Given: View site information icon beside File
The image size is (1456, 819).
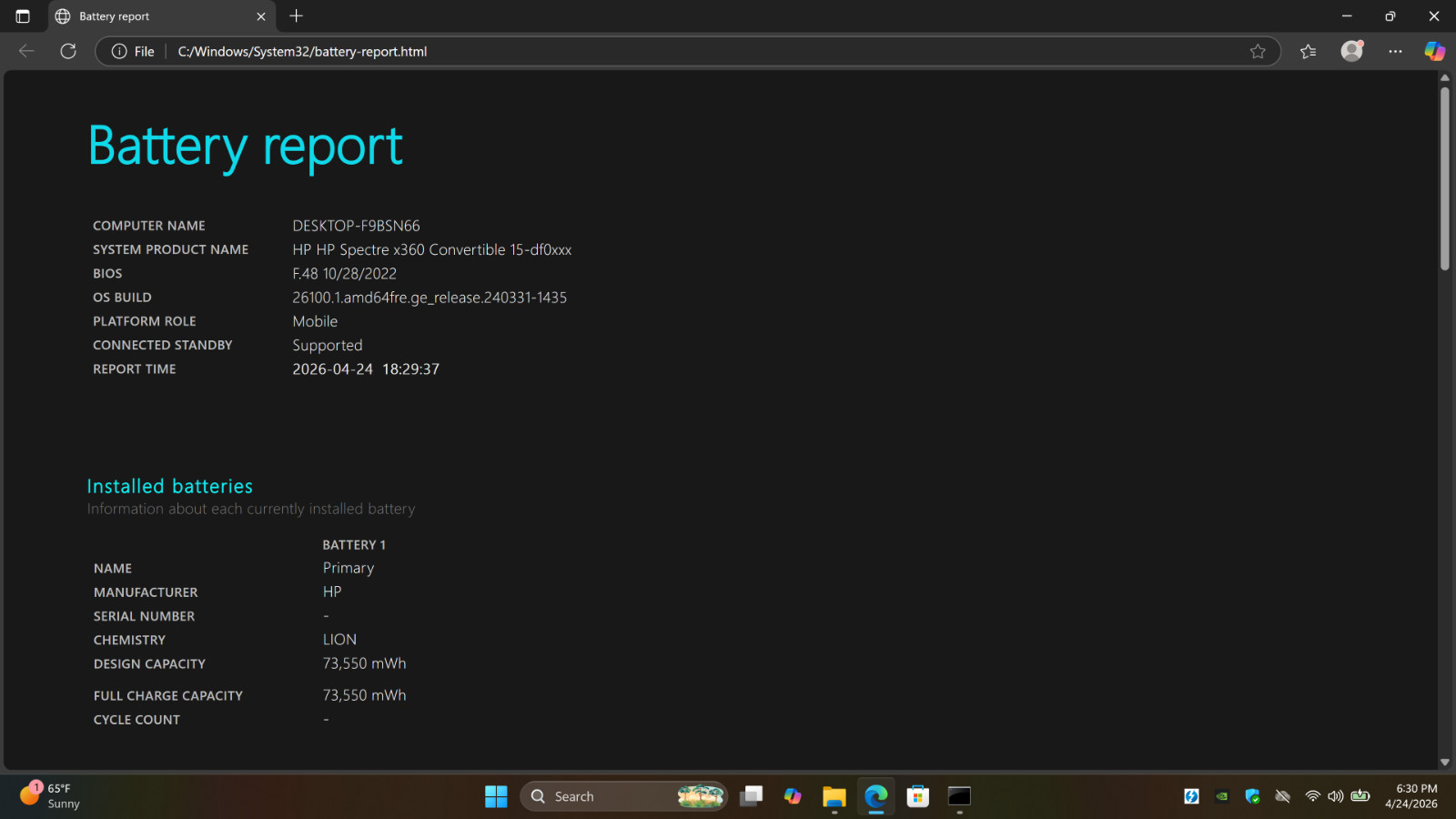Looking at the screenshot, I should tap(119, 51).
